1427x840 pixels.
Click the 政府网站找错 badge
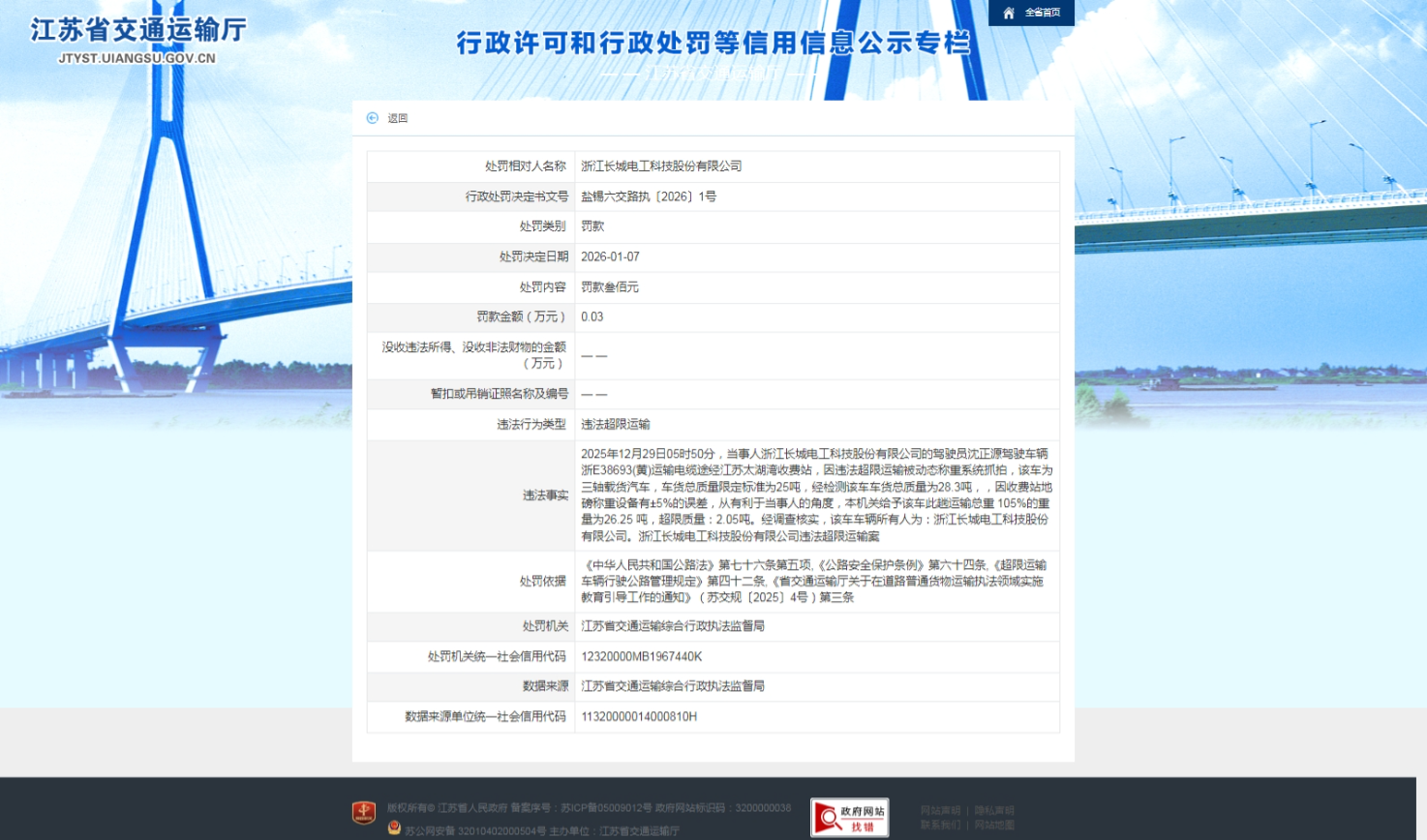[x=849, y=818]
